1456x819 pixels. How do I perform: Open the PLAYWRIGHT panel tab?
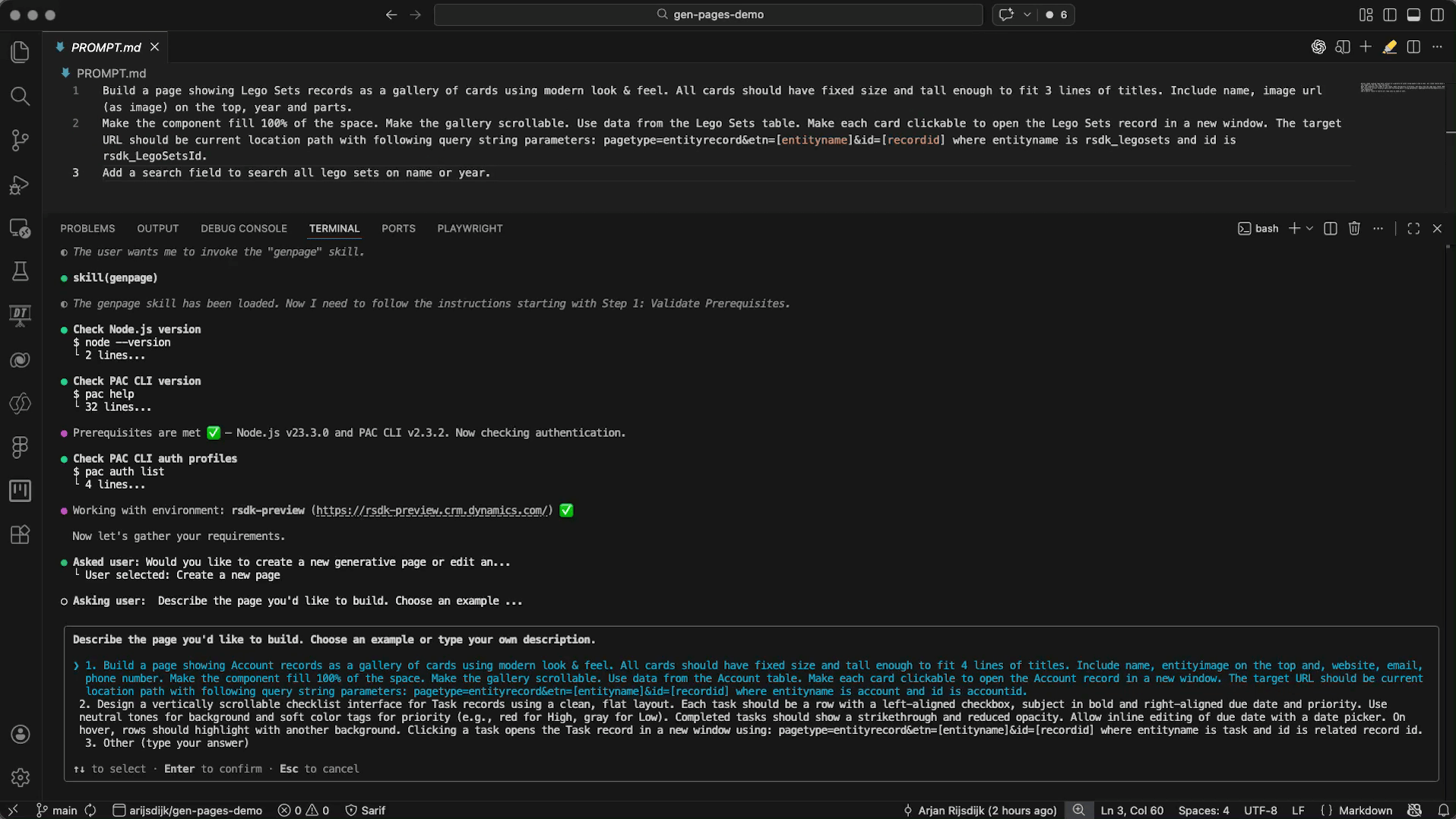click(x=470, y=228)
